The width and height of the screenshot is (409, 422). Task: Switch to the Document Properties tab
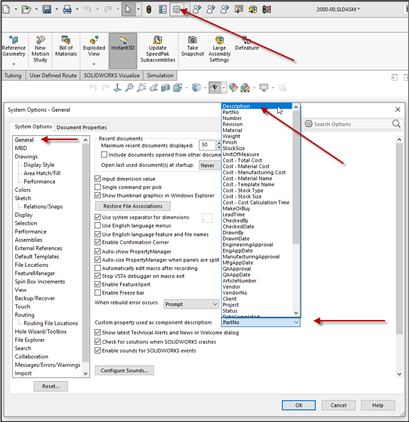(x=82, y=127)
